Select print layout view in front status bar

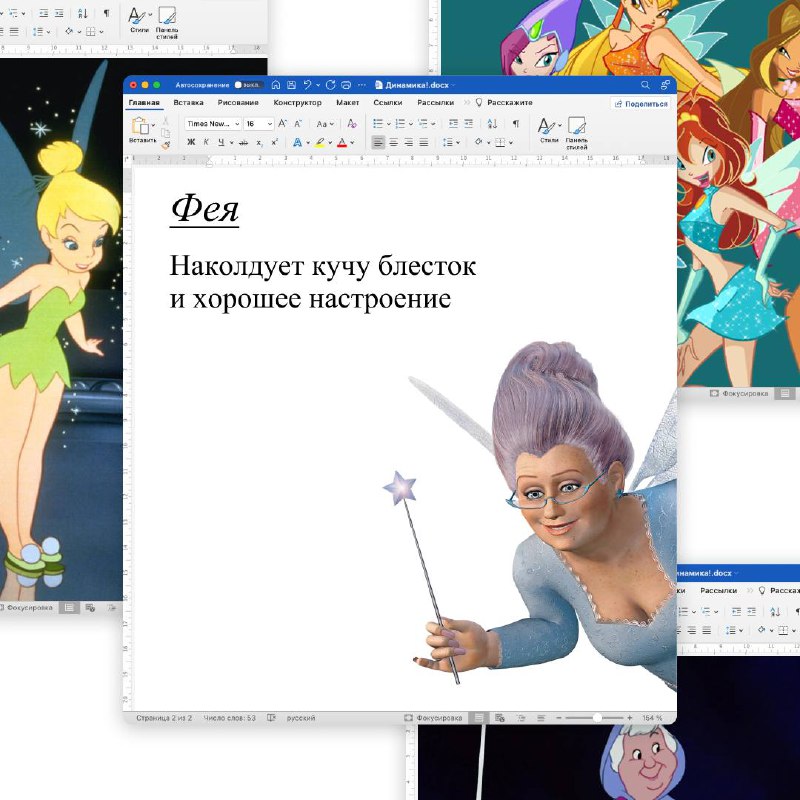coord(479,717)
